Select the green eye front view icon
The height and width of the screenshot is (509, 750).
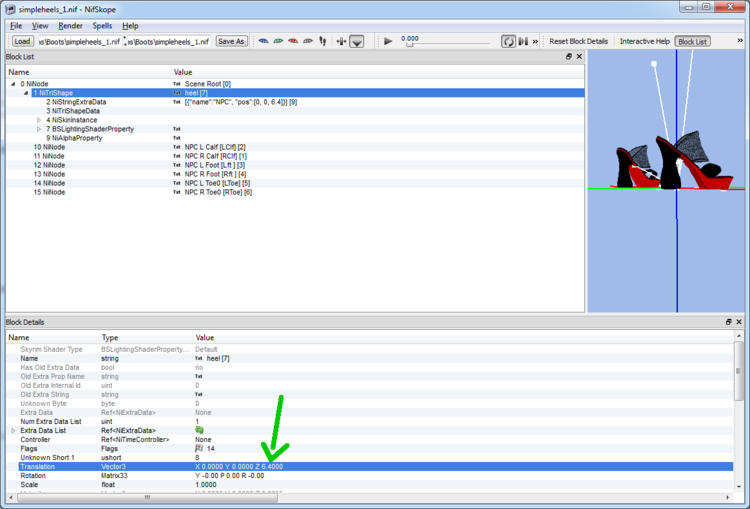click(x=278, y=41)
